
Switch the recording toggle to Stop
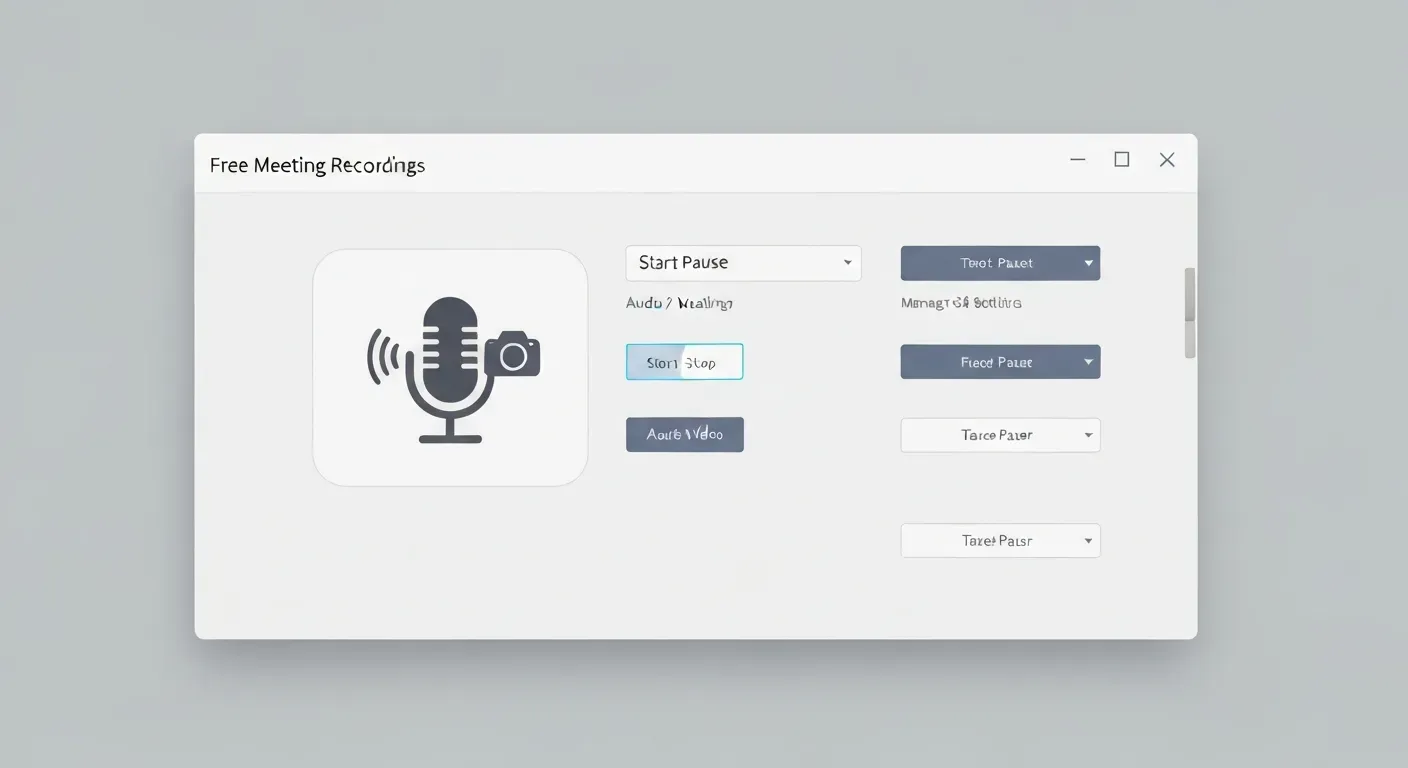(715, 361)
